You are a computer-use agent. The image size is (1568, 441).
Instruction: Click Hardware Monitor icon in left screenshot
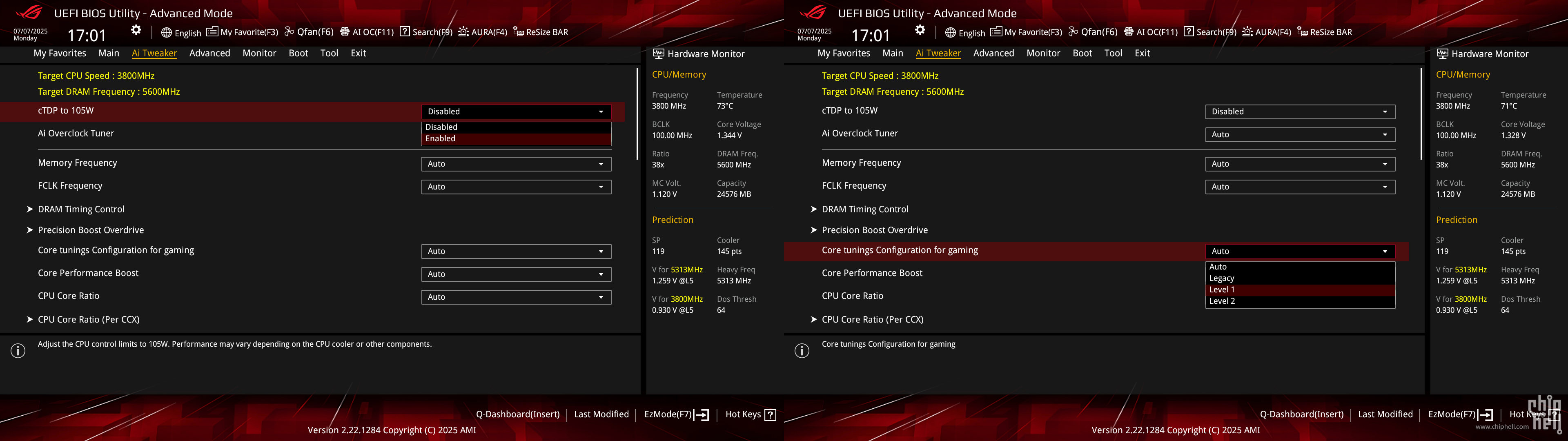(659, 53)
